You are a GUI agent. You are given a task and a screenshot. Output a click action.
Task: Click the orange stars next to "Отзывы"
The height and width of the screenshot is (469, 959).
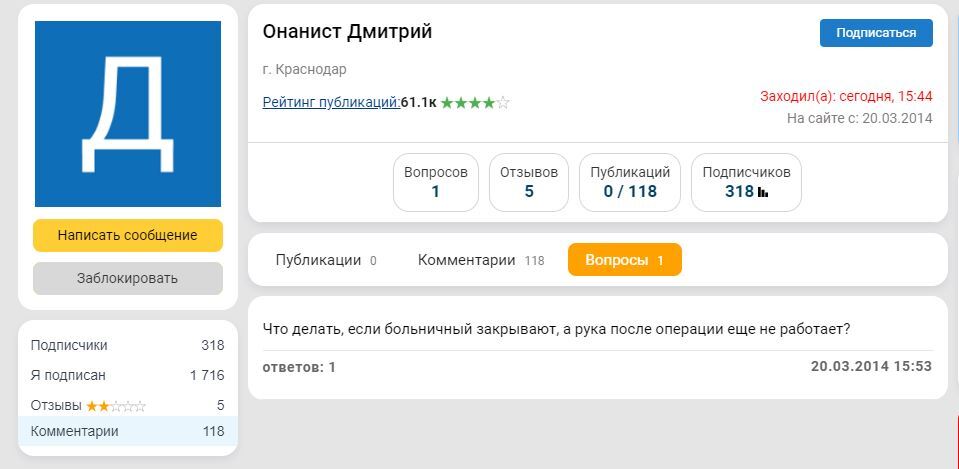point(116,406)
